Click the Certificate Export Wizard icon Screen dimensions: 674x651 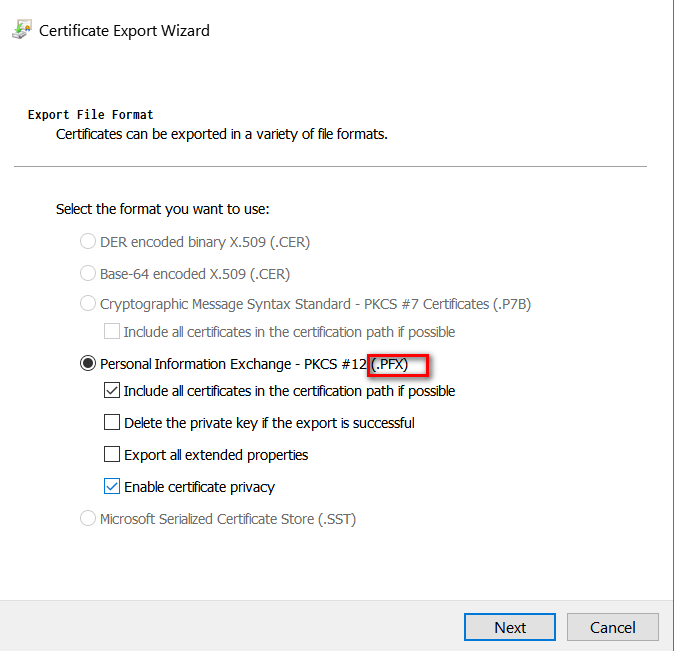coord(22,30)
